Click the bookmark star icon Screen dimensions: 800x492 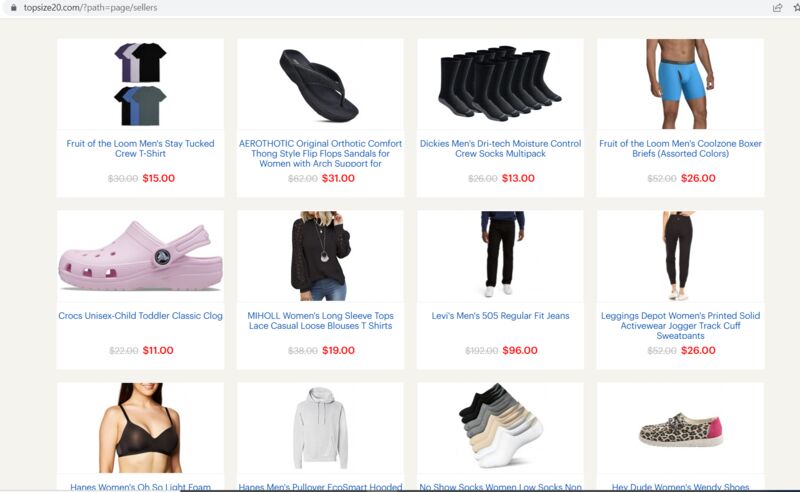pos(796,8)
